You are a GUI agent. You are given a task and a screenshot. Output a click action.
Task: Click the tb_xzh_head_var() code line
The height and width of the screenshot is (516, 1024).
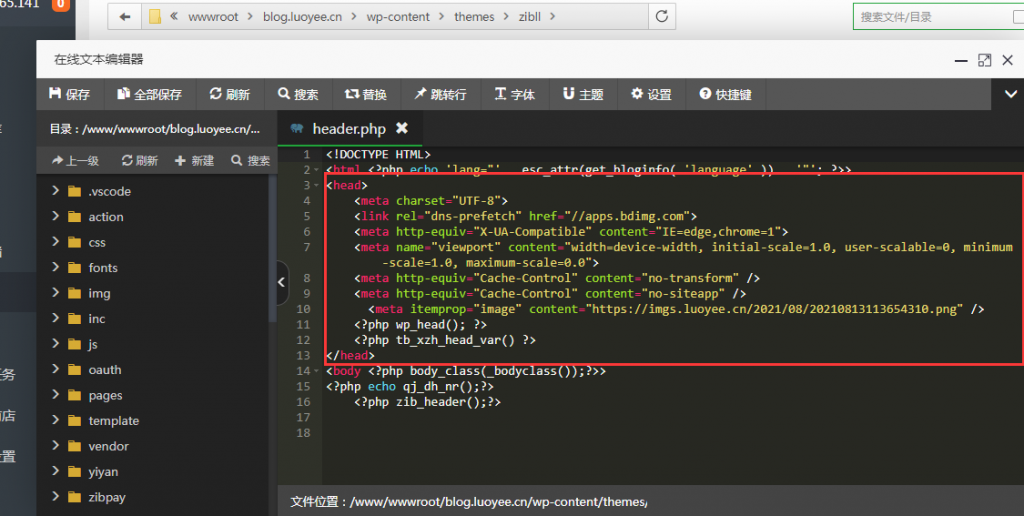pos(445,340)
